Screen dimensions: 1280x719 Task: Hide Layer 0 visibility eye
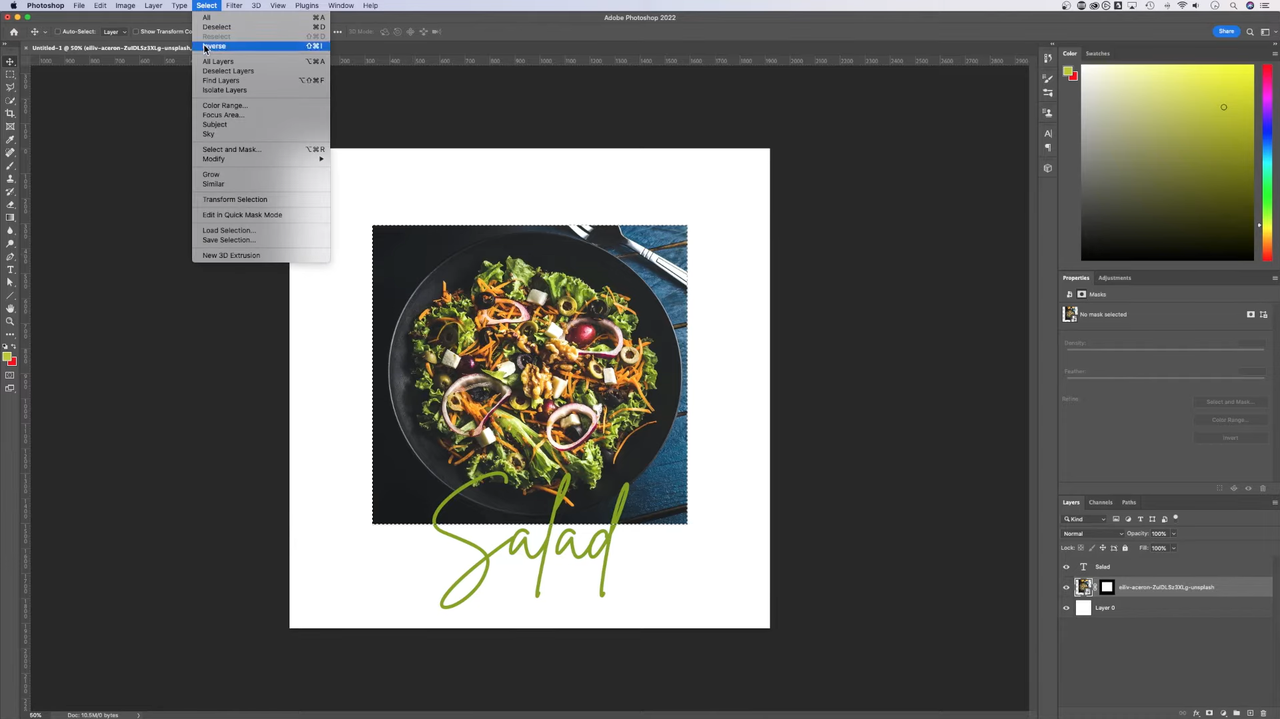click(x=1066, y=608)
